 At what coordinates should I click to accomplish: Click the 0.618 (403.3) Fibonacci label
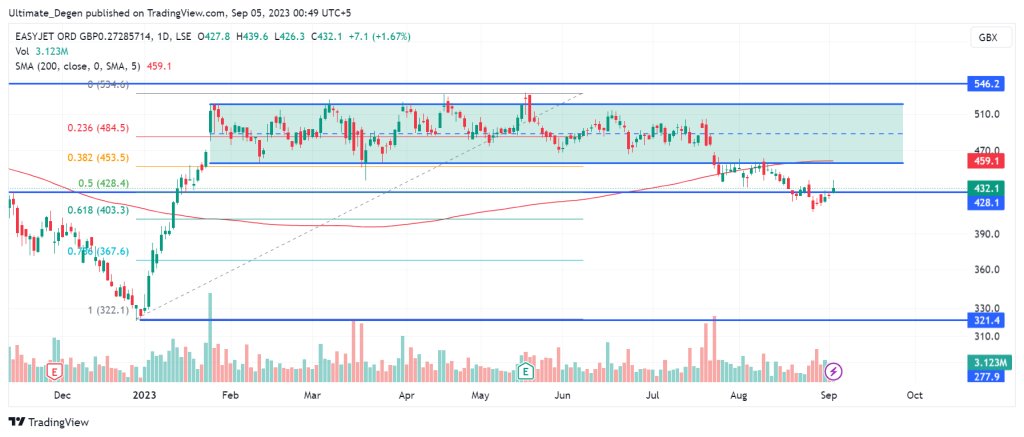pyautogui.click(x=99, y=210)
